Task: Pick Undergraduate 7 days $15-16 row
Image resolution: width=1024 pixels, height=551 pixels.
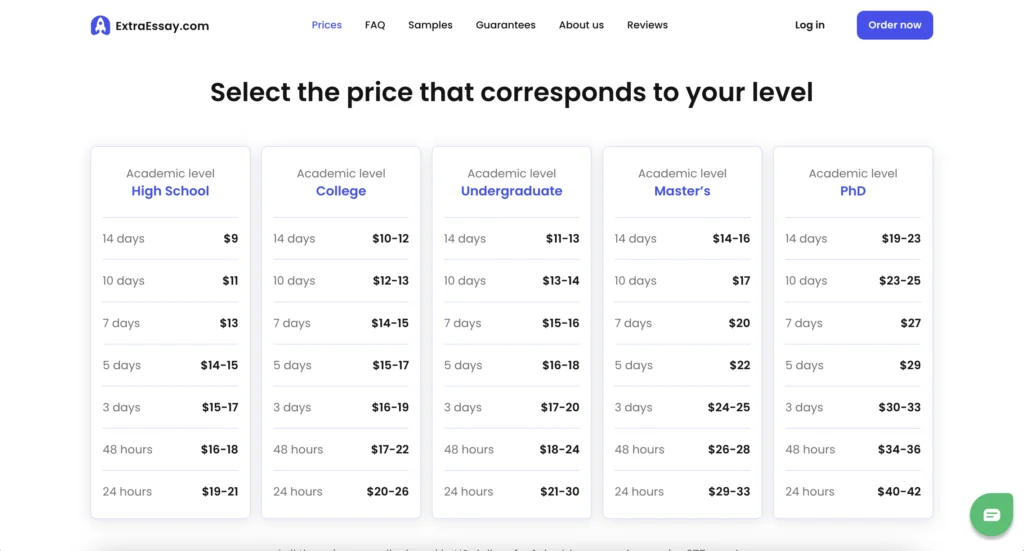Action: point(511,323)
